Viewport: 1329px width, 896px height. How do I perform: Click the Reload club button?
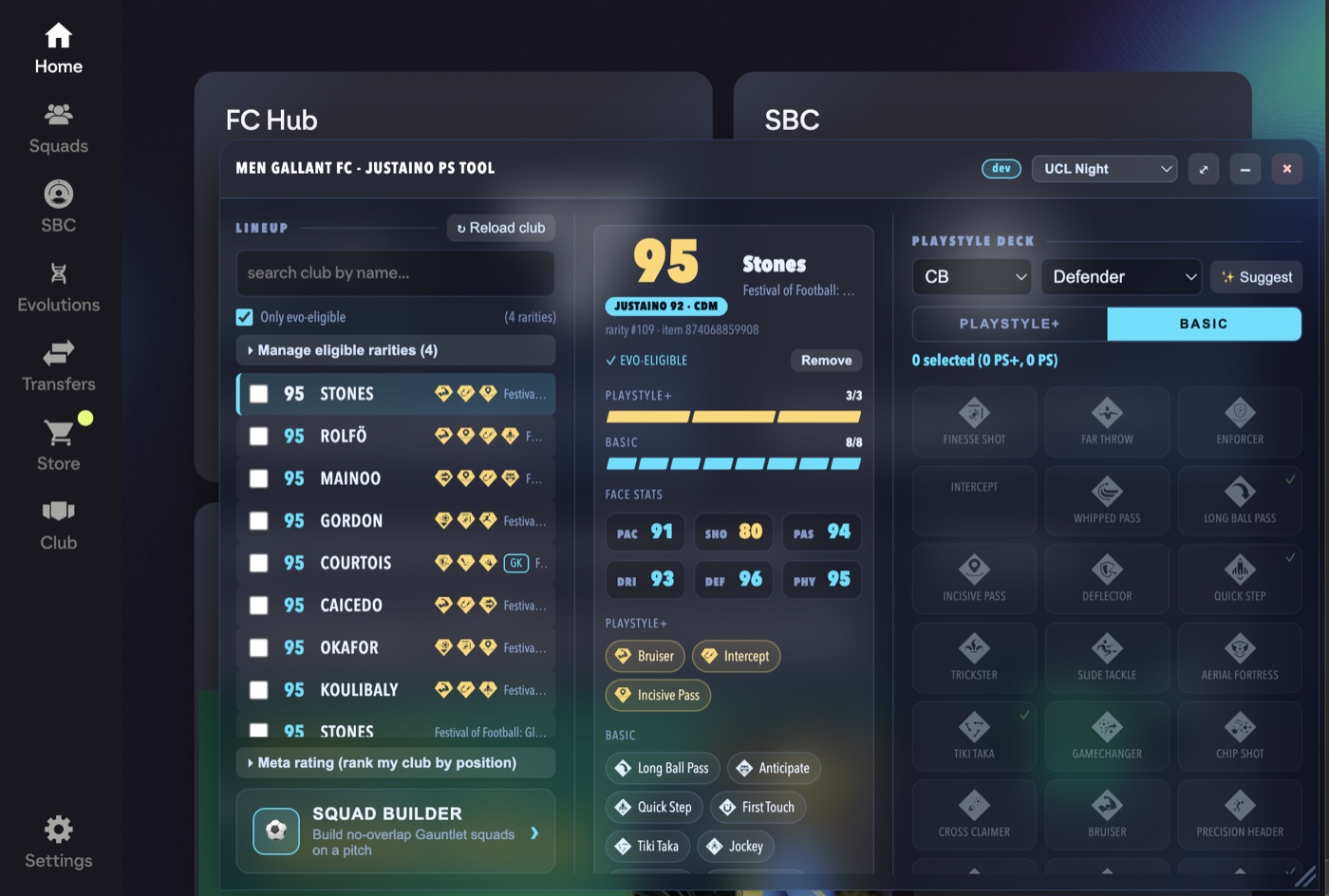[501, 228]
